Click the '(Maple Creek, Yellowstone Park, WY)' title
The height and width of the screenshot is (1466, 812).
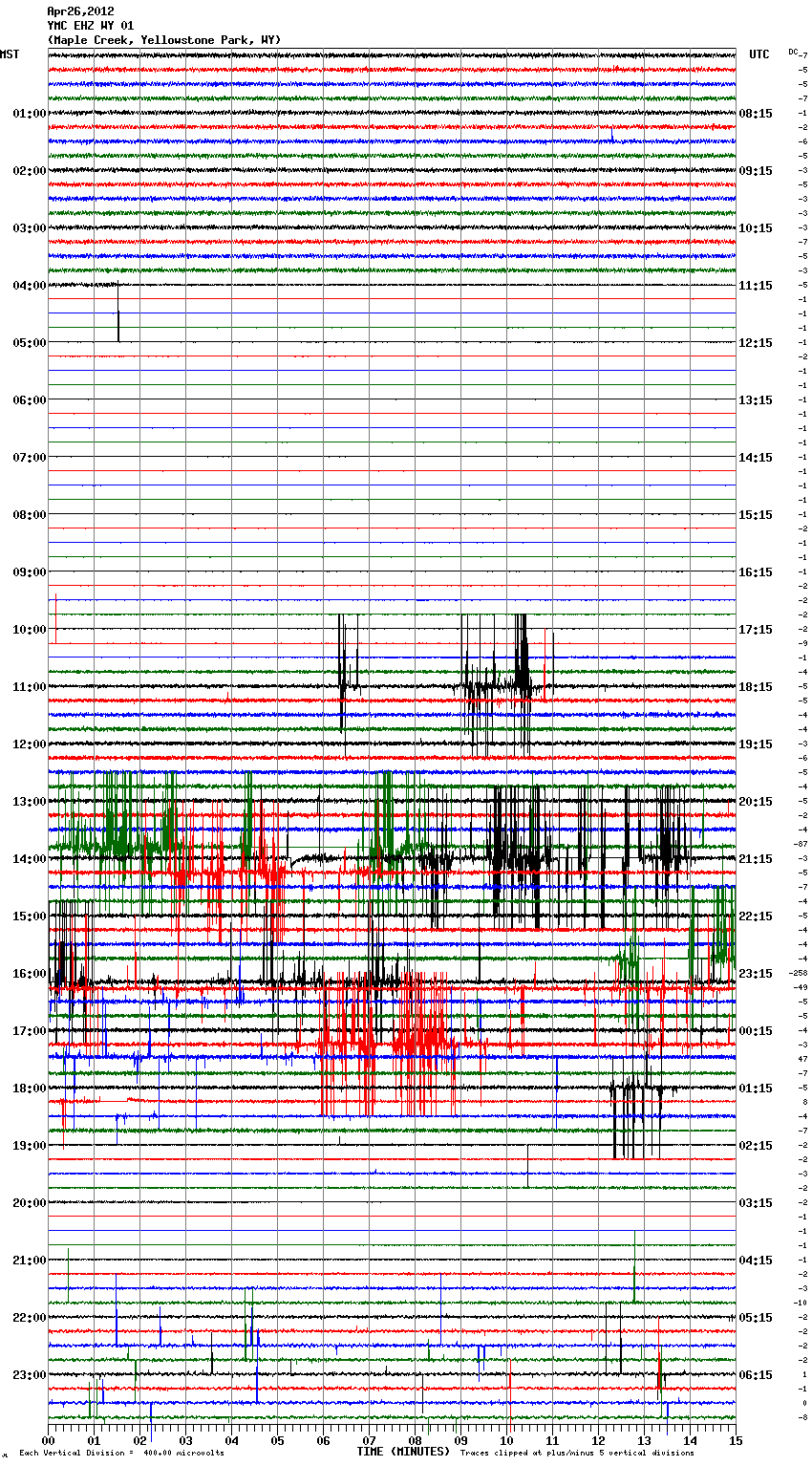click(164, 40)
